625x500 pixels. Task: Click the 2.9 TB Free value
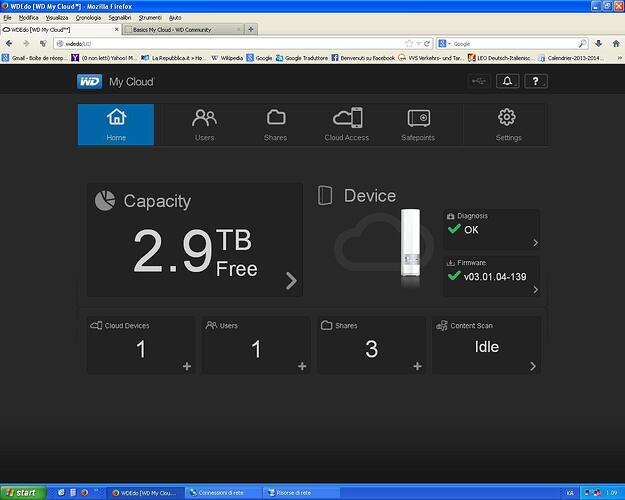coord(195,252)
